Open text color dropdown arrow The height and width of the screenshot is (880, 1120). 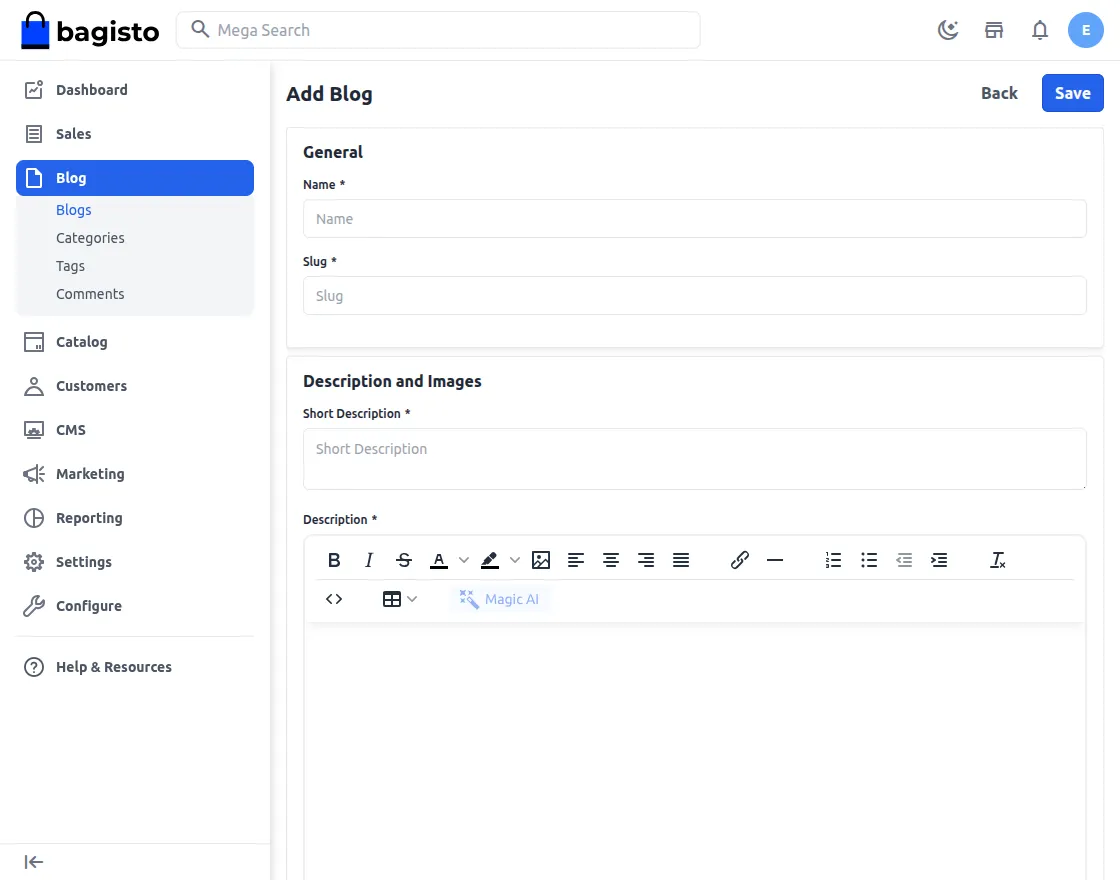coord(464,560)
